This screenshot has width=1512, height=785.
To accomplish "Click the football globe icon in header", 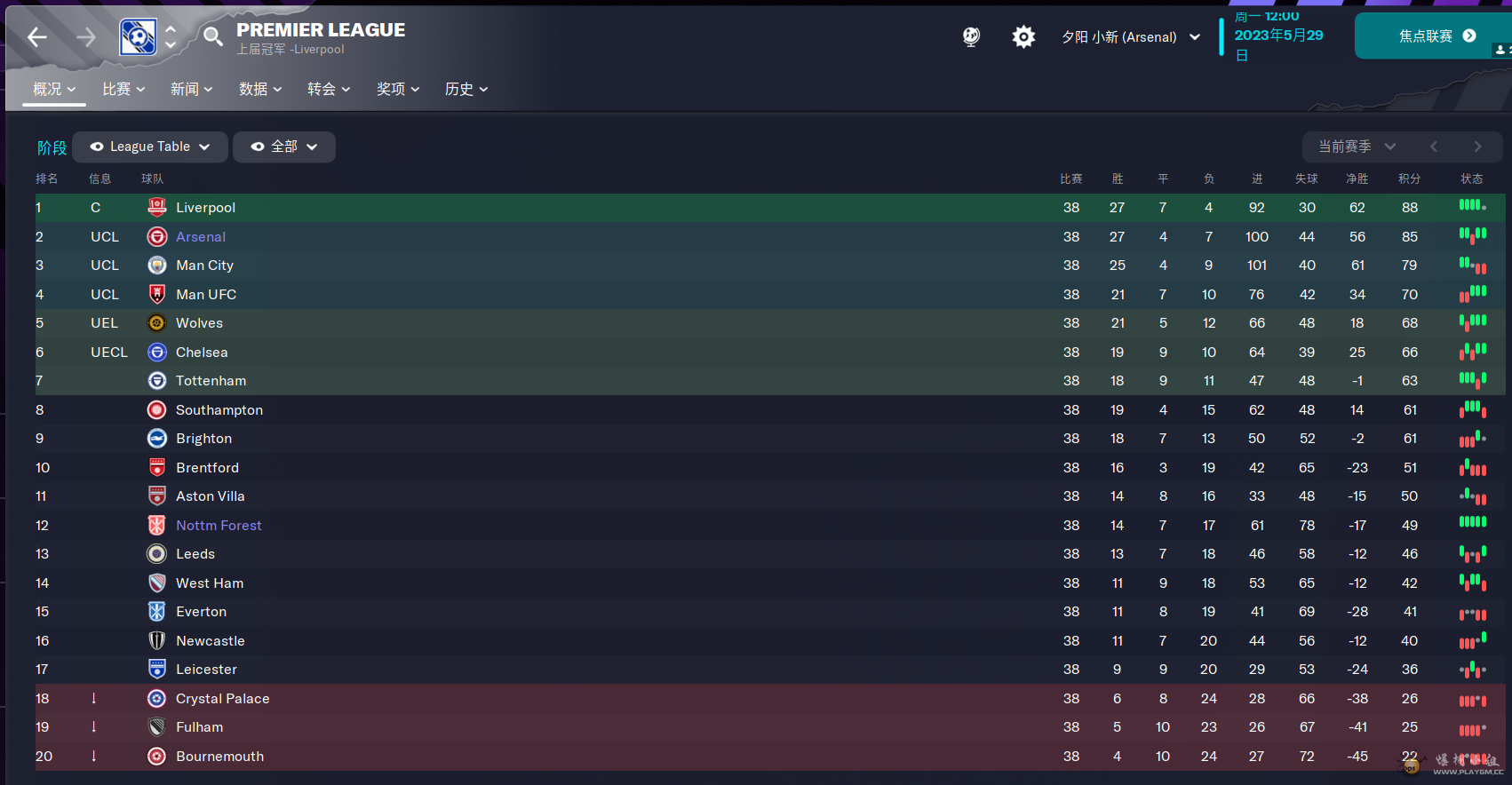I will 971,36.
